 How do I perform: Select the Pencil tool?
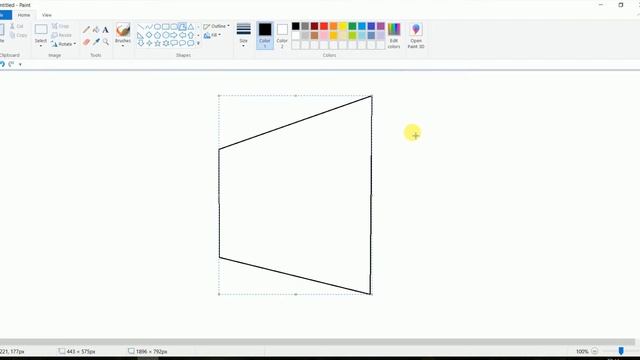(86, 30)
